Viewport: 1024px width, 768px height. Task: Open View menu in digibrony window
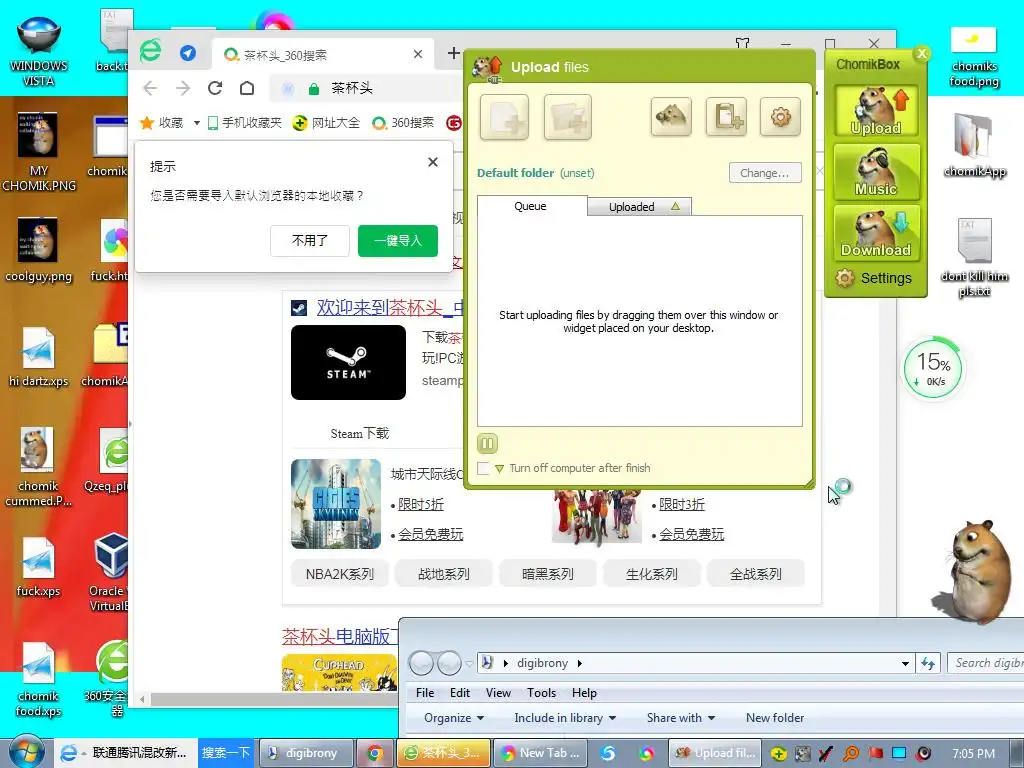498,693
